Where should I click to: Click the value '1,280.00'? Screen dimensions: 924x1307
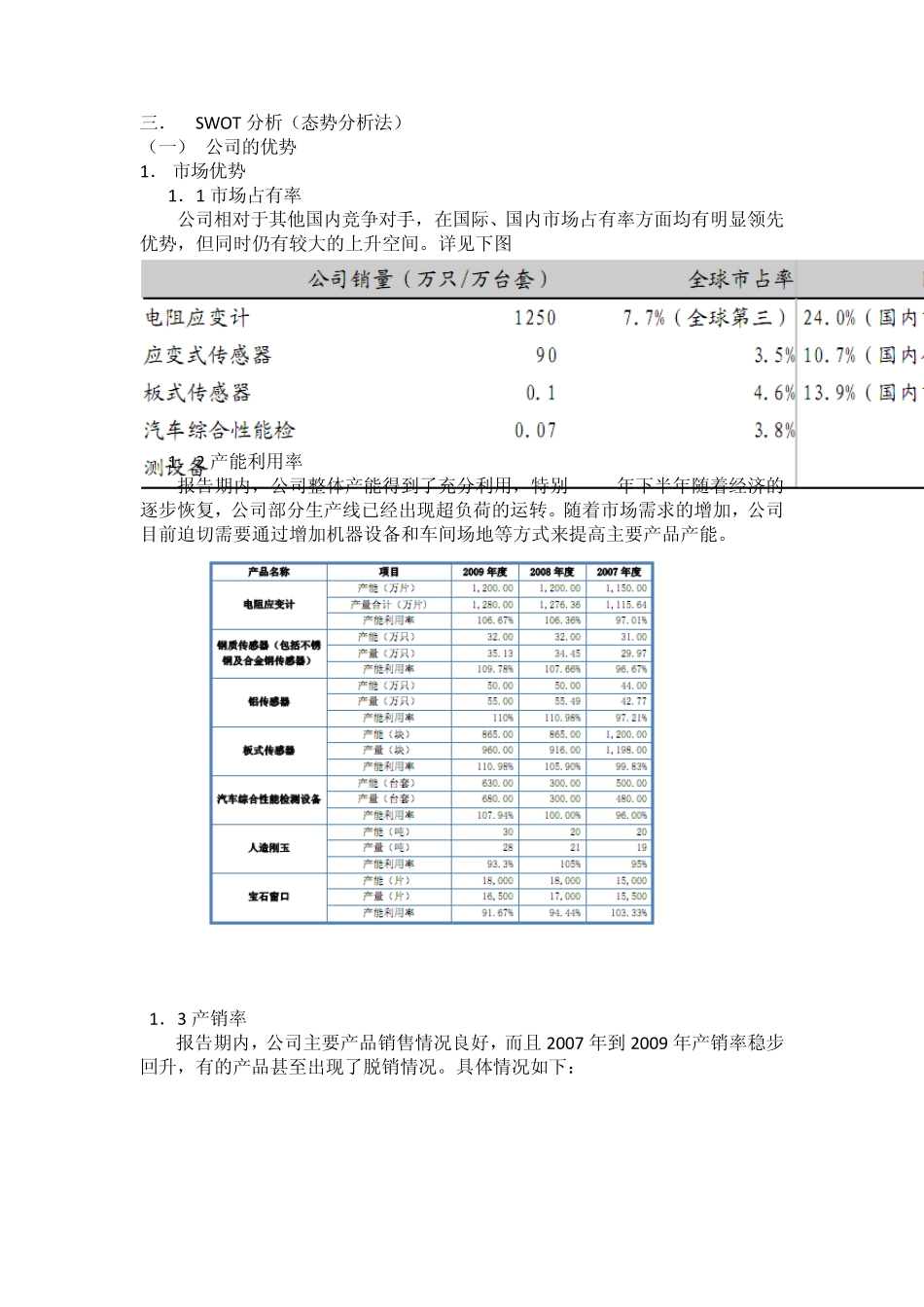click(493, 605)
